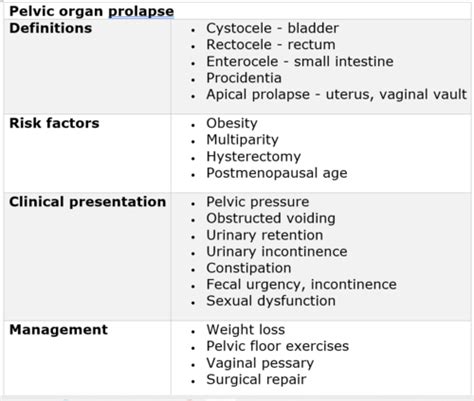Click the 'Risk factors' row heading
This screenshot has width=474, height=401.
point(54,123)
